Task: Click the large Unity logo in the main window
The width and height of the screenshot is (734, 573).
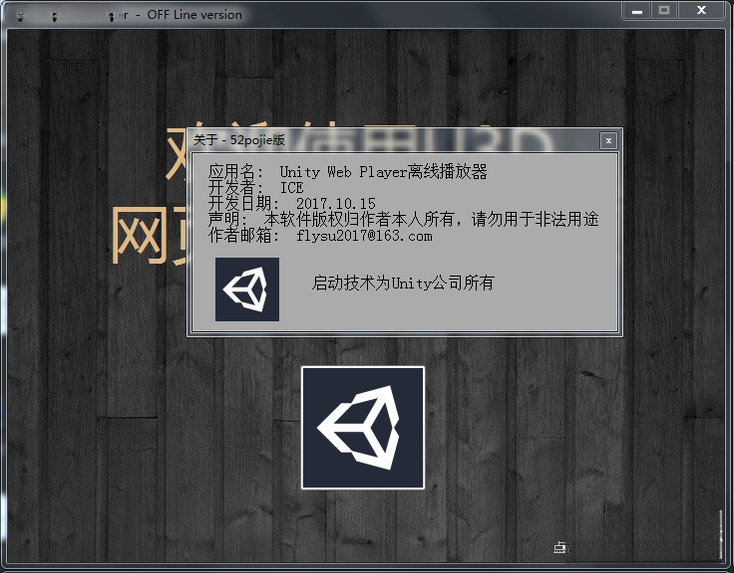Action: point(363,428)
